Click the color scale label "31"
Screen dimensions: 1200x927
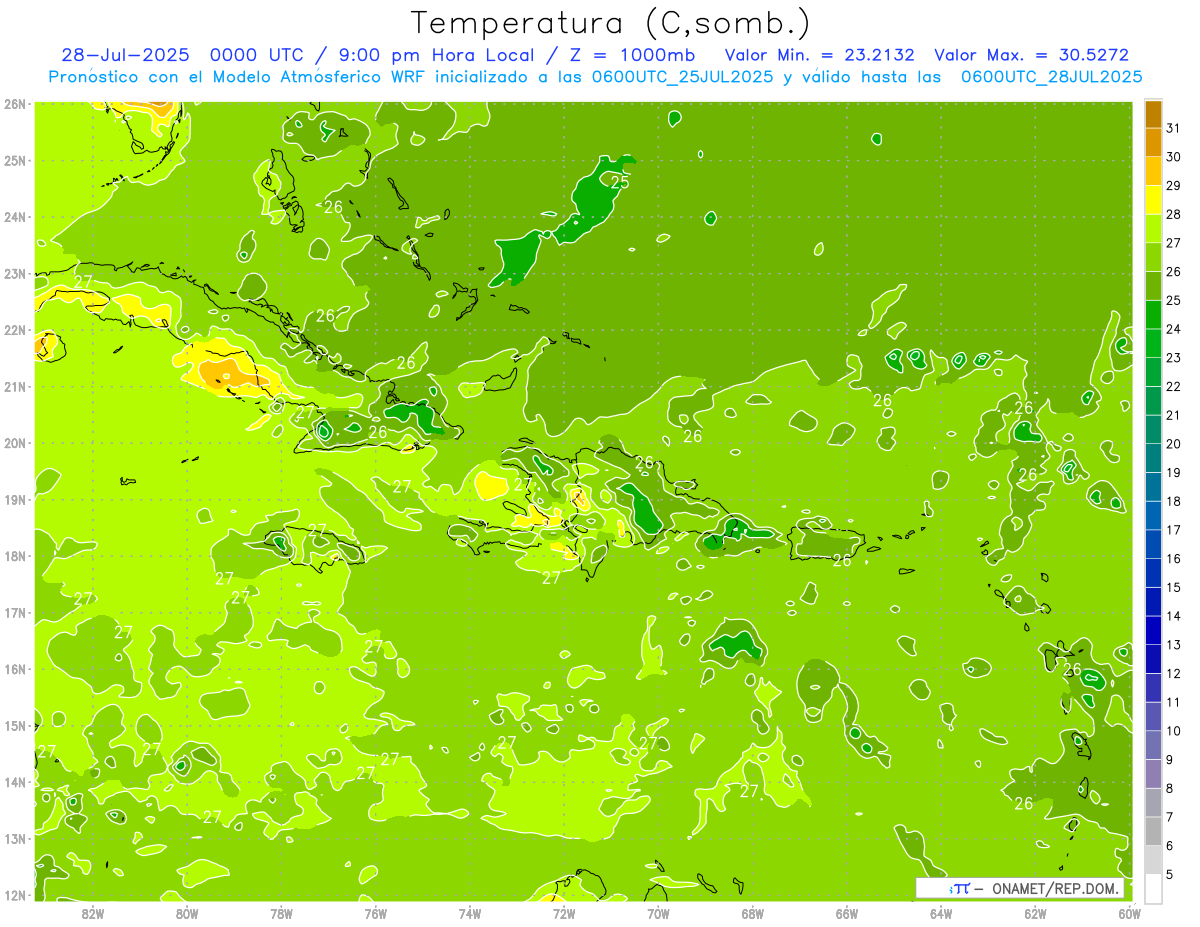pyautogui.click(x=1173, y=128)
